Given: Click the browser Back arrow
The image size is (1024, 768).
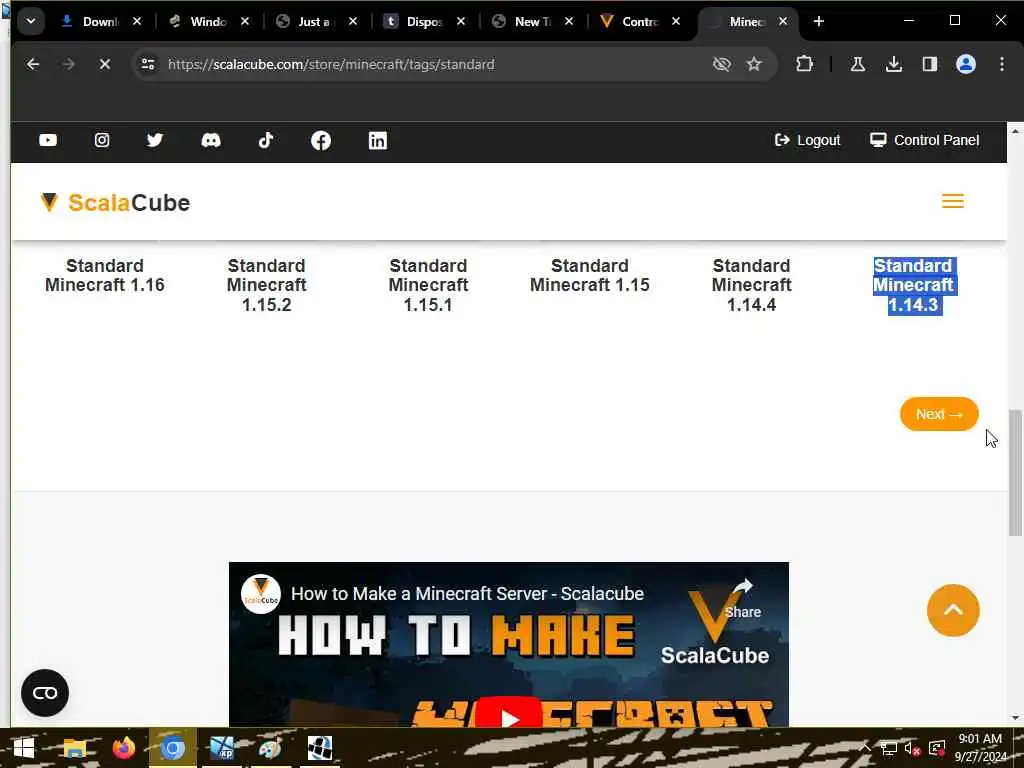Looking at the screenshot, I should pyautogui.click(x=33, y=64).
